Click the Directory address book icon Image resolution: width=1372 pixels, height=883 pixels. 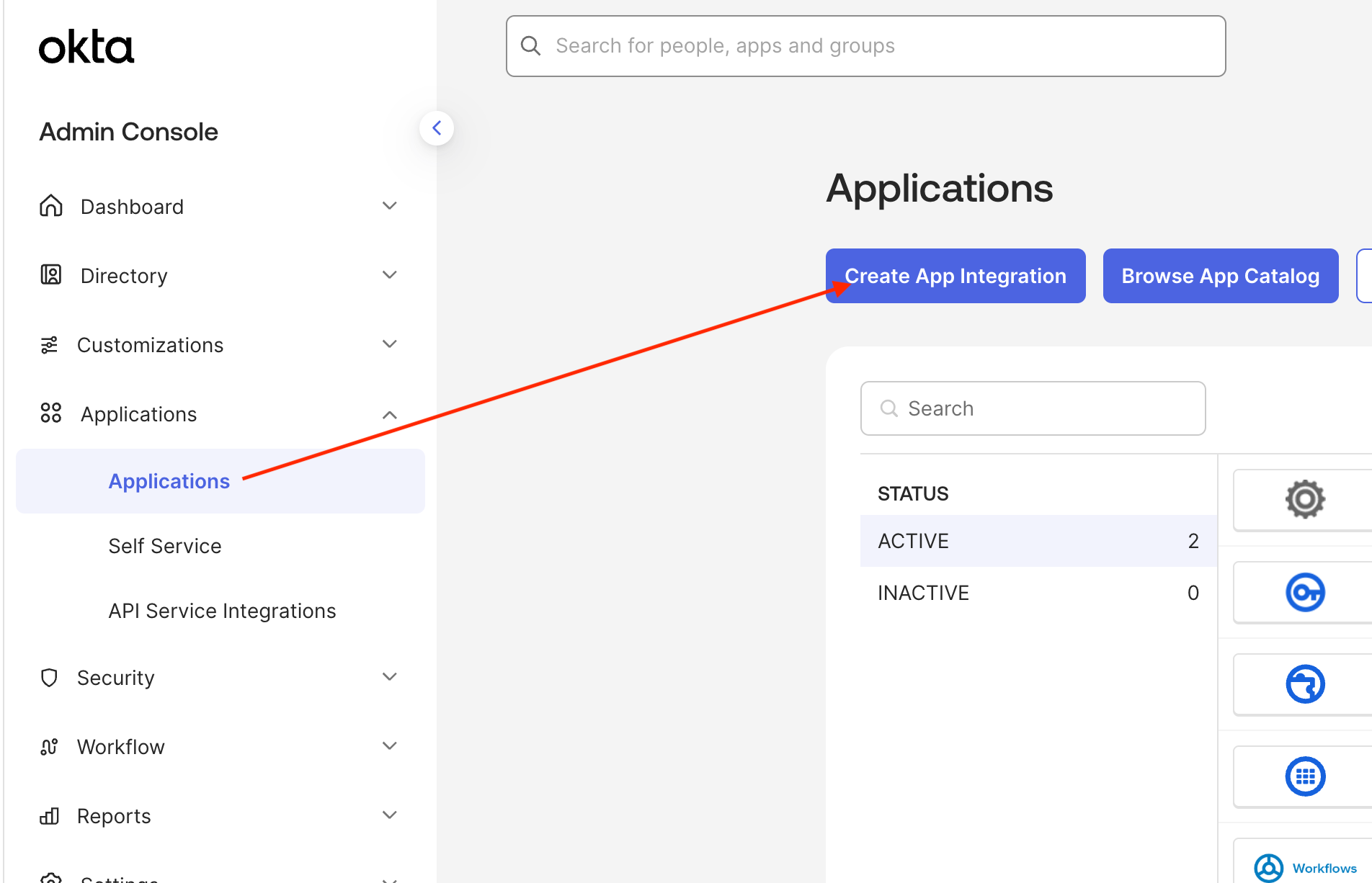pyautogui.click(x=51, y=275)
